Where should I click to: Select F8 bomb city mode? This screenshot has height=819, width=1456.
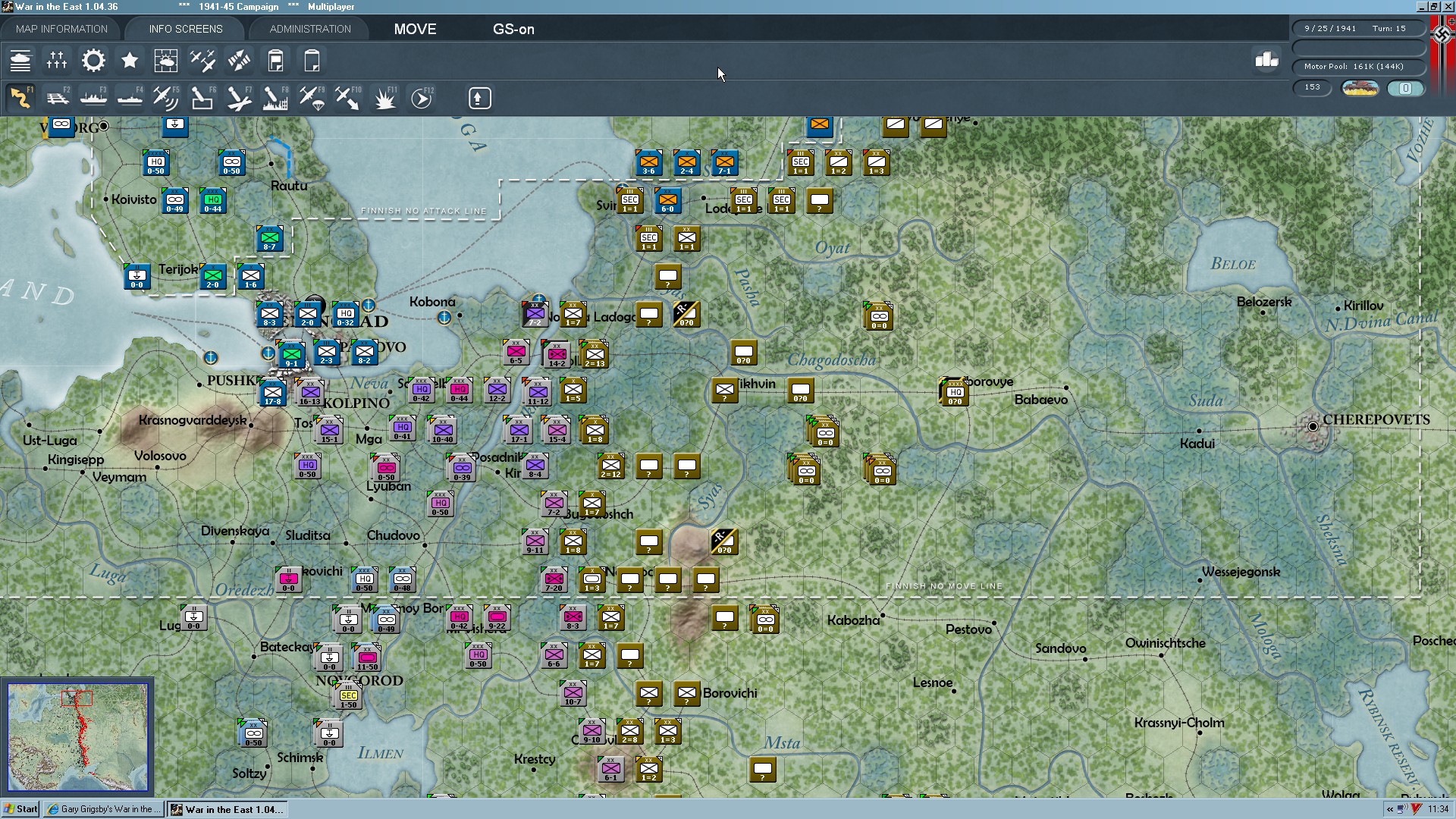[275, 98]
